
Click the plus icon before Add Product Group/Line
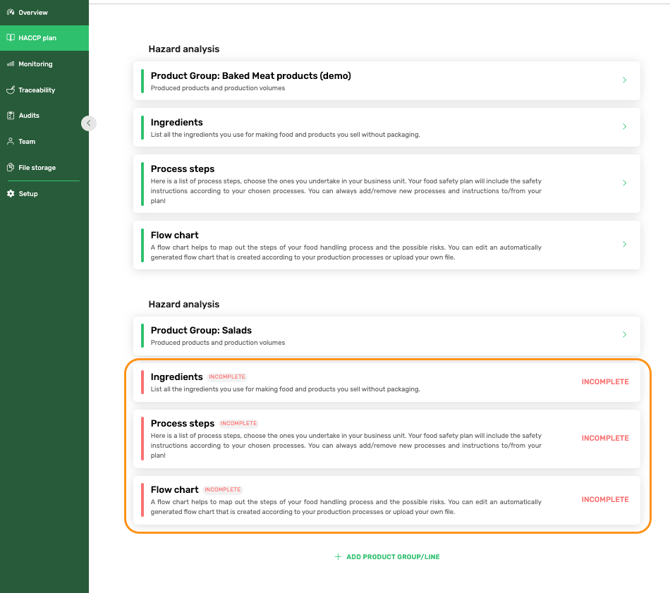point(338,556)
